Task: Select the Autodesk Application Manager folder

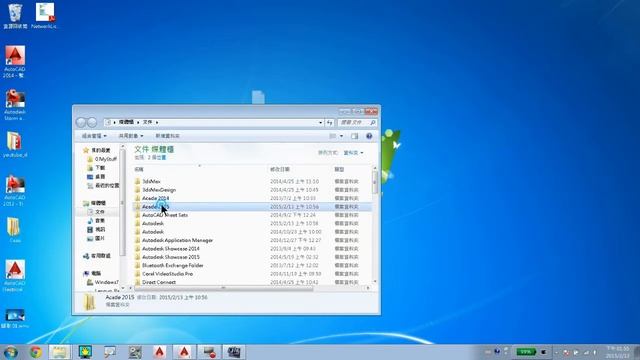Action: point(252,240)
